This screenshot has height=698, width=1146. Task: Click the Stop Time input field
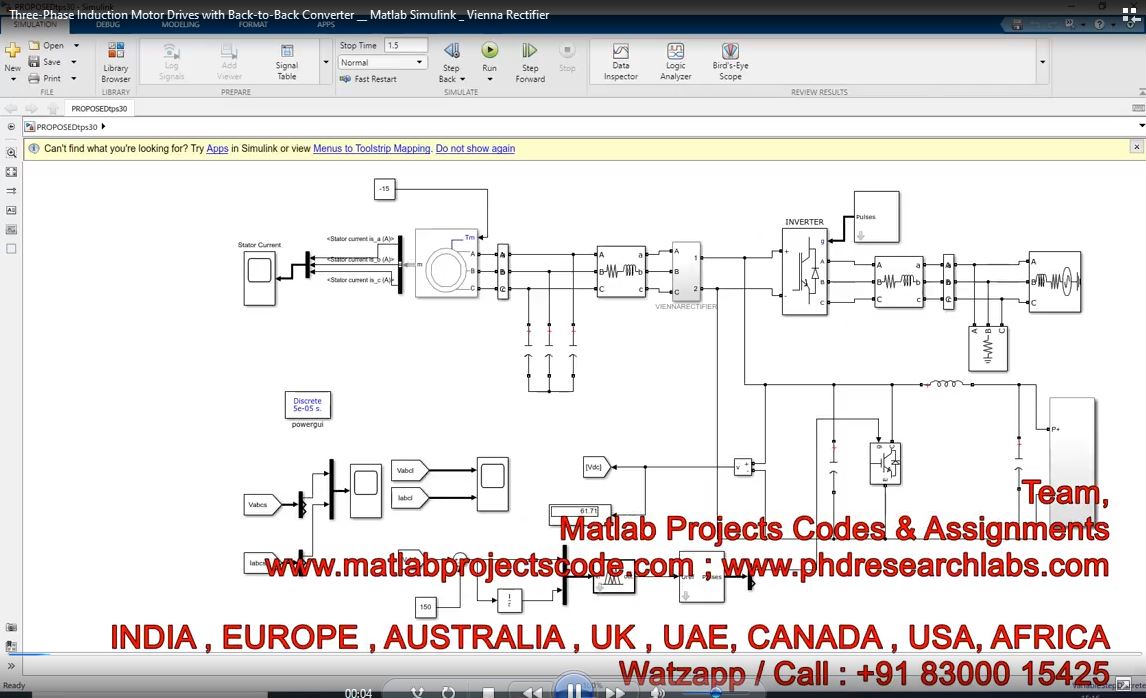[x=406, y=45]
